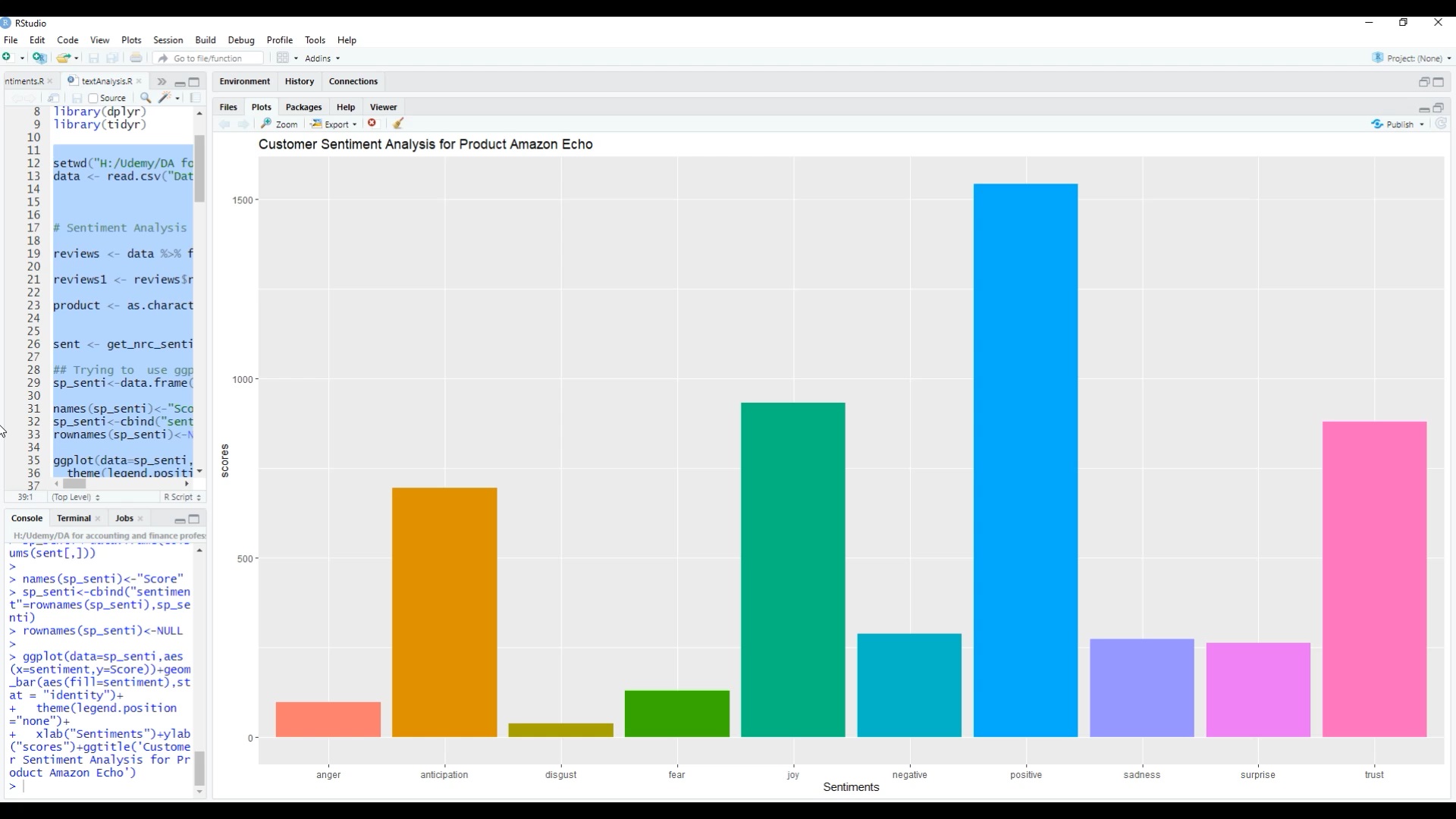Click the editor horizontal scrollbar thumb
This screenshot has width=1456, height=819.
click(x=74, y=484)
